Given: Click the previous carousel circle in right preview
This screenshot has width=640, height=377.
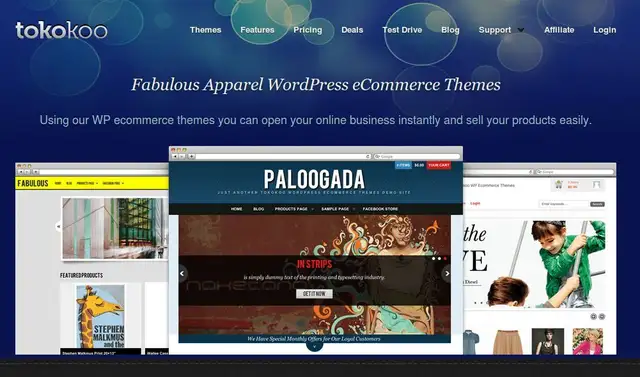Looking at the screenshot, I should (x=593, y=316).
